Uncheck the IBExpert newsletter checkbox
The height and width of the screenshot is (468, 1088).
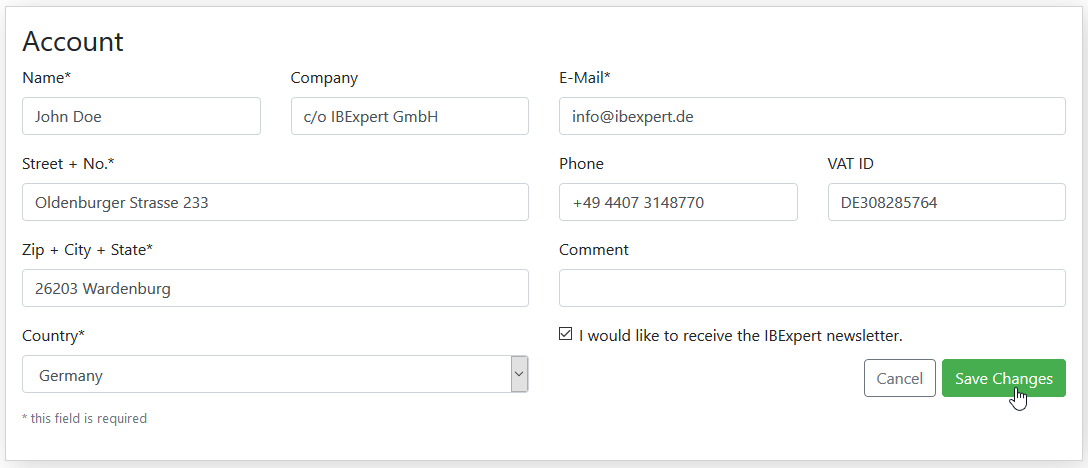point(566,335)
